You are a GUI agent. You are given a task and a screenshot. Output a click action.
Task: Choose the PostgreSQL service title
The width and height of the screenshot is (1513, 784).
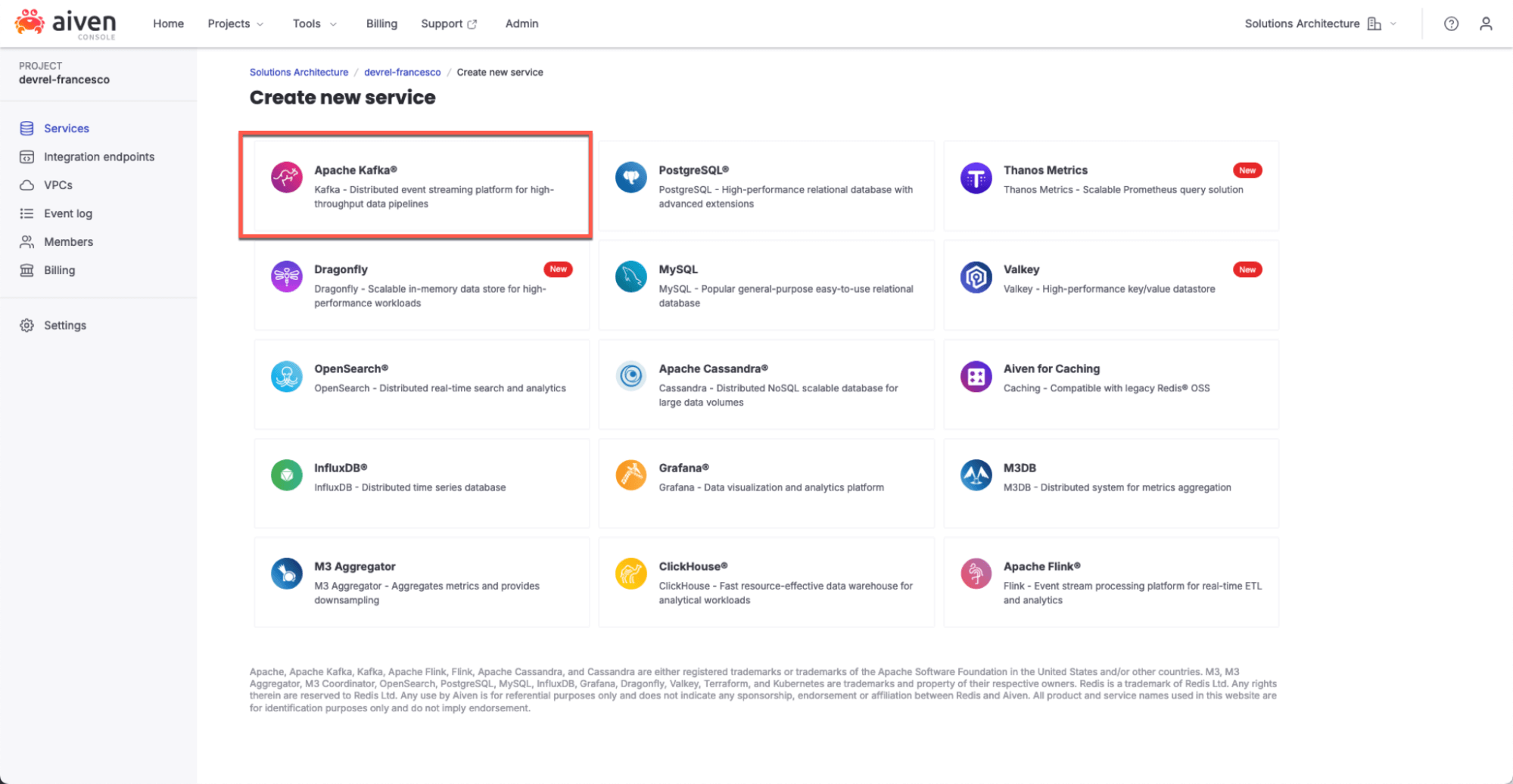coord(693,170)
